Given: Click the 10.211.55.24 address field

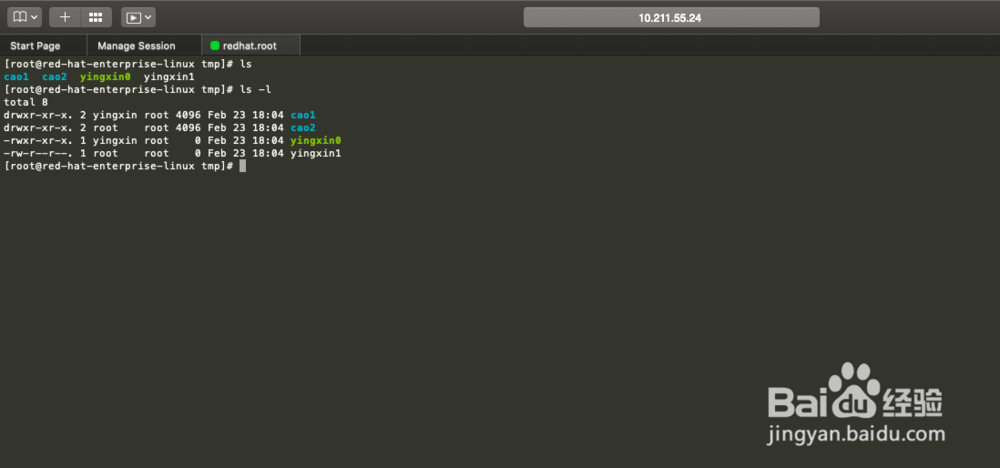Looking at the screenshot, I should click(671, 18).
